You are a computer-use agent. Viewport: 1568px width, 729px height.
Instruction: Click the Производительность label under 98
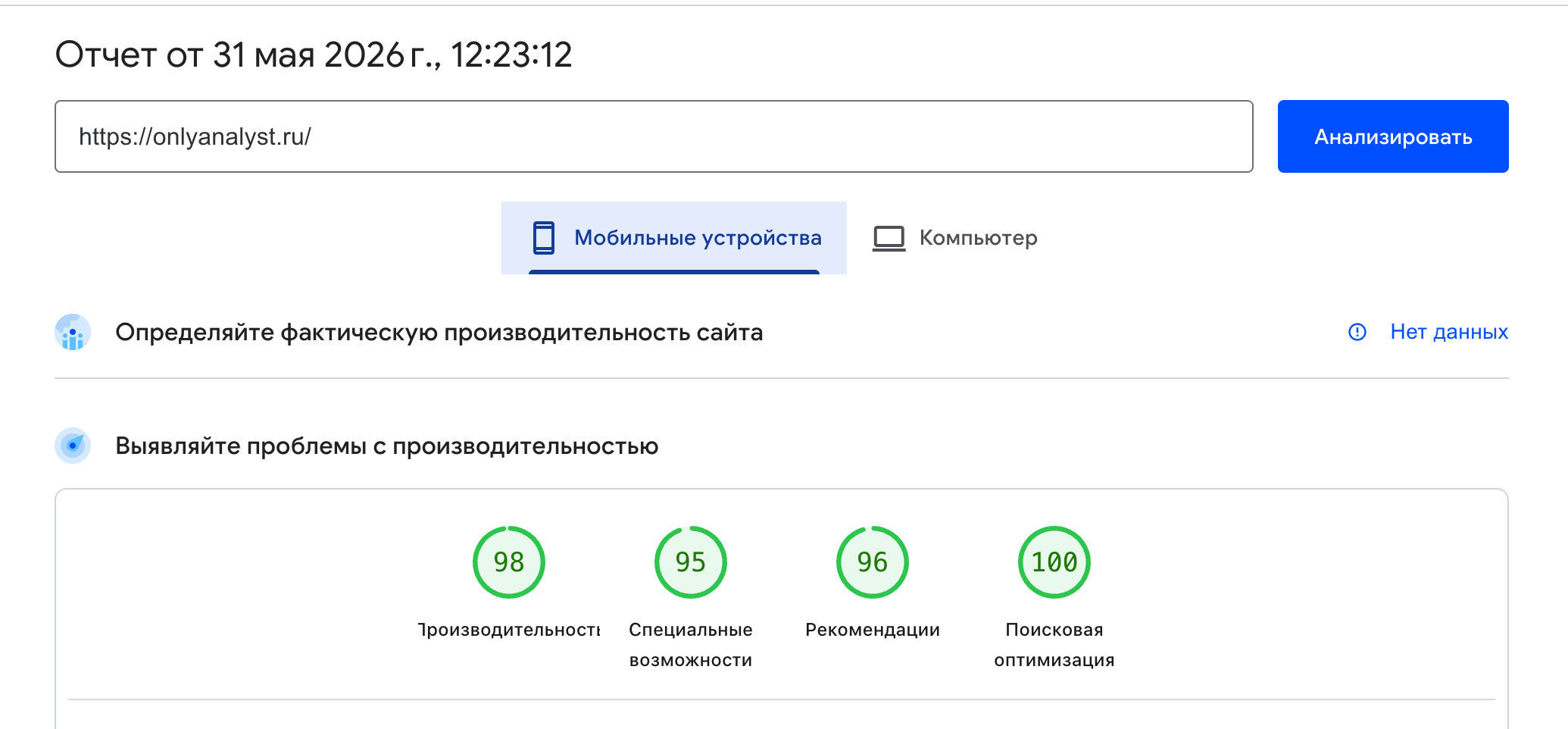[x=509, y=630]
